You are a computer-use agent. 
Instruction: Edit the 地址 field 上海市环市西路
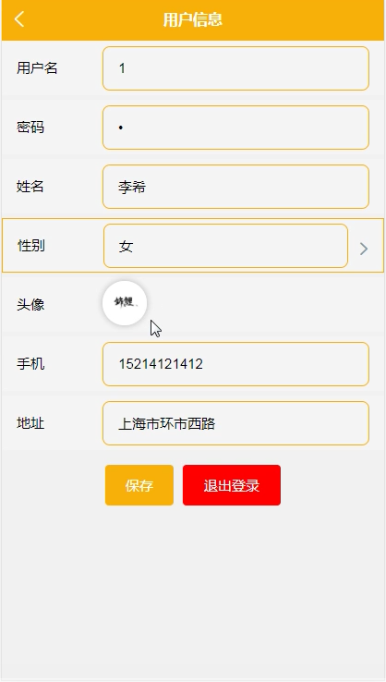235,423
